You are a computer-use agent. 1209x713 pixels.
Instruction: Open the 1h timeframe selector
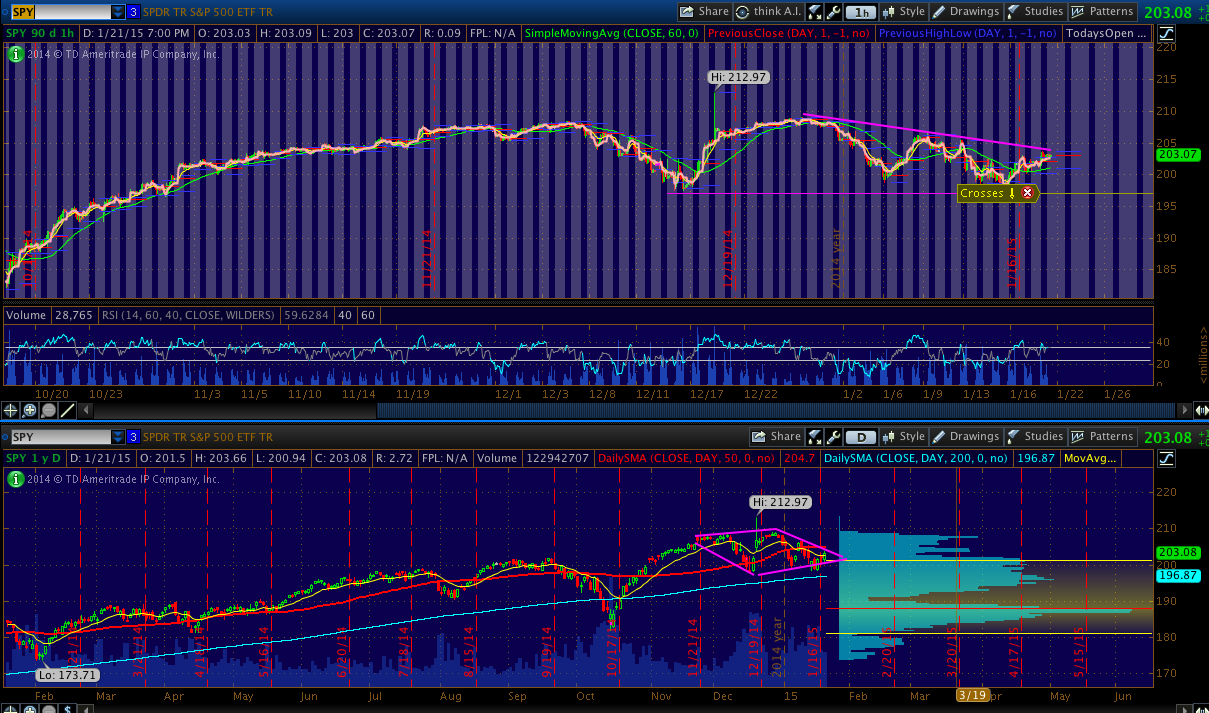pos(860,12)
